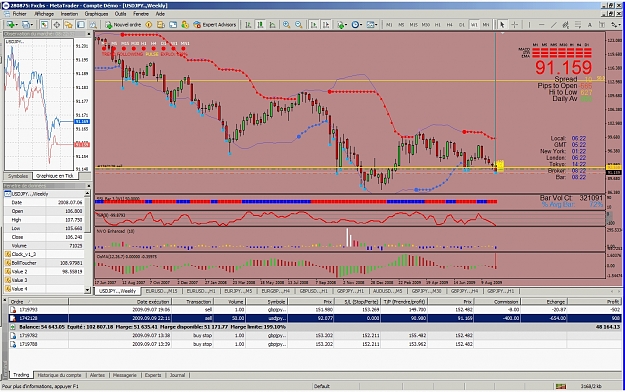Image resolution: width=625 pixels, height=392 pixels.
Task: Select the M5 timeframe
Action: point(401,25)
